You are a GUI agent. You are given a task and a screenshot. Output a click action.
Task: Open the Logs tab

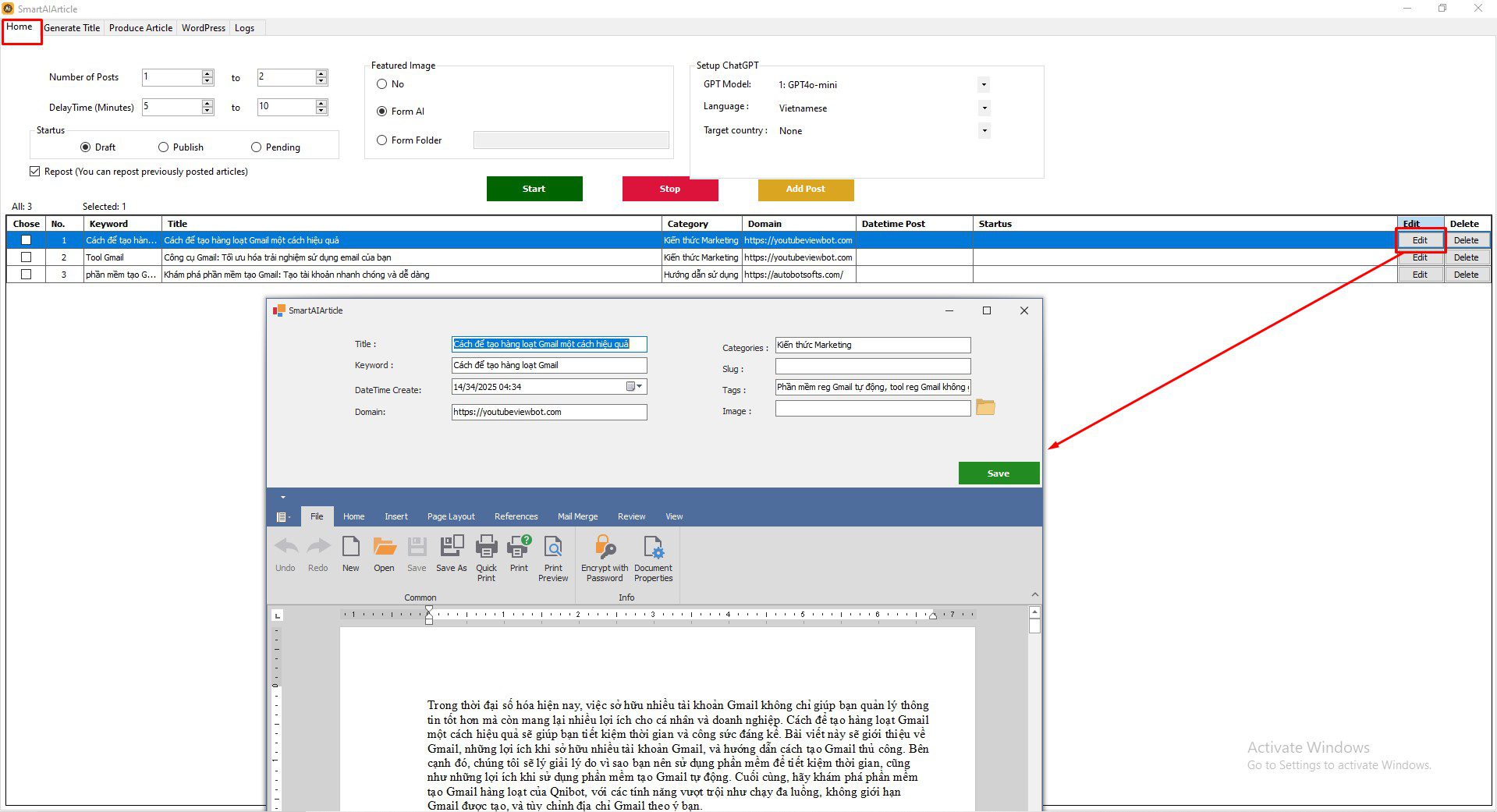[245, 28]
